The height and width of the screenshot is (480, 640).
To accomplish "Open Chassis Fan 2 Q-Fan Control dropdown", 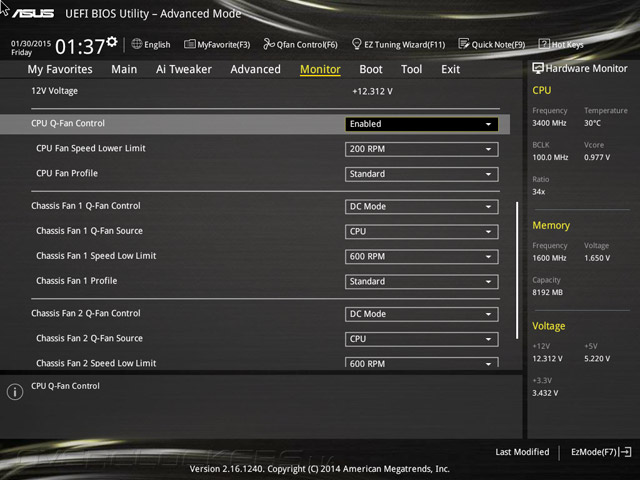I will (x=422, y=314).
